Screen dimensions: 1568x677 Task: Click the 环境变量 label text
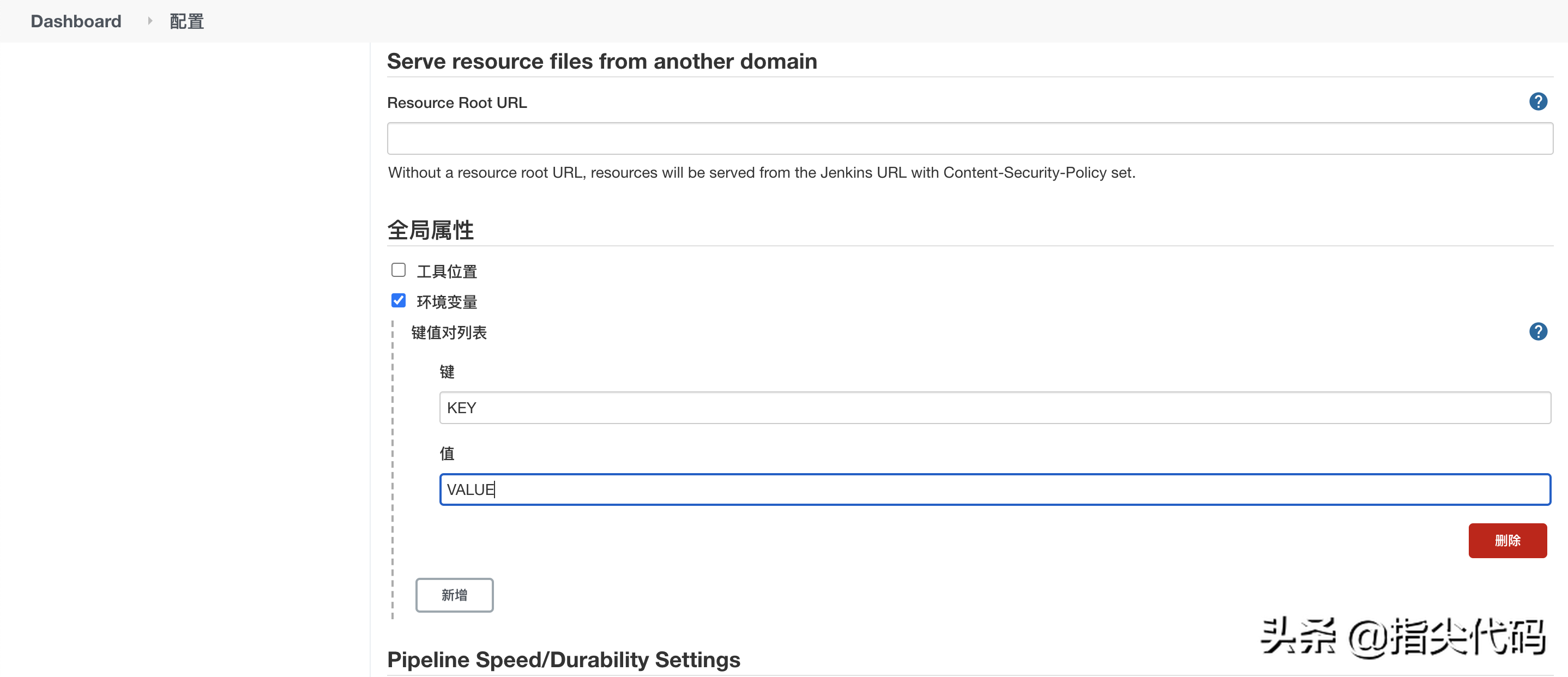click(447, 302)
